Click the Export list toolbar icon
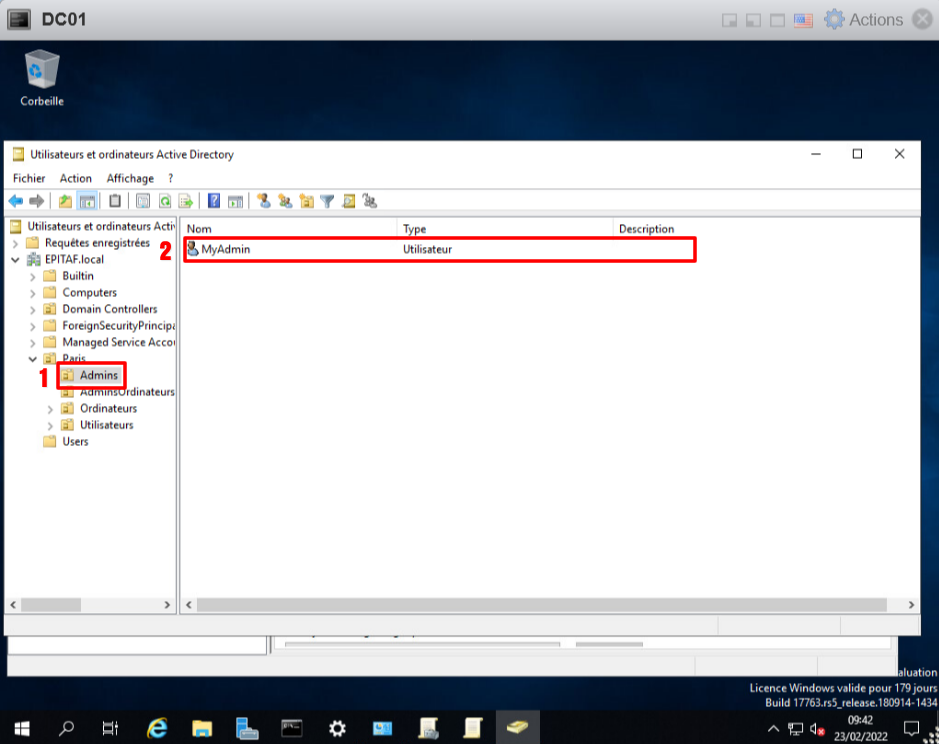The image size is (939, 744). (185, 201)
